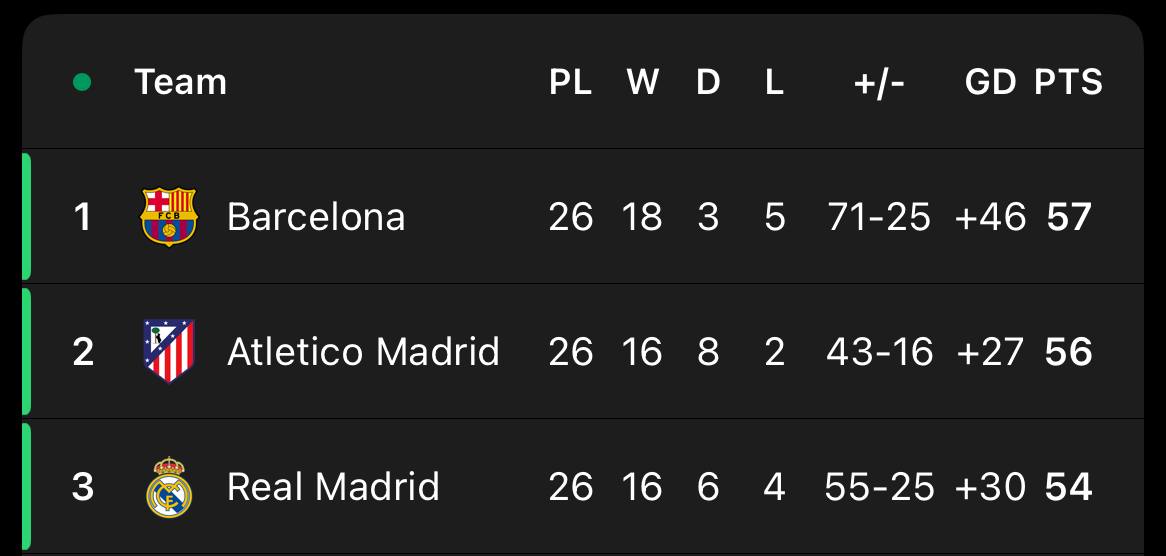Select the W column header
Viewport: 1166px width, 556px height.
point(642,82)
